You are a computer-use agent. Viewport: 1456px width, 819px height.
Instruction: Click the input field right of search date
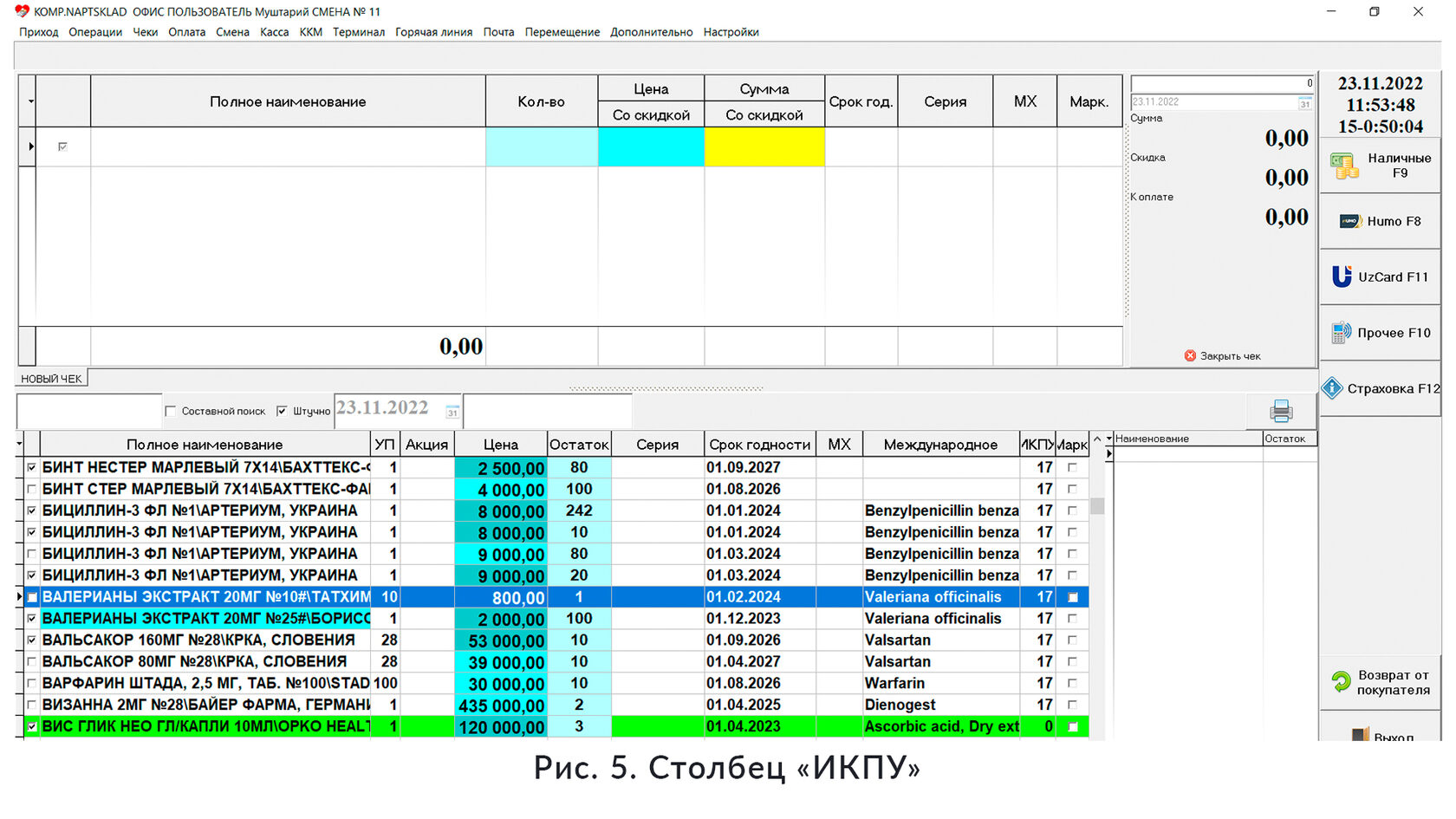click(548, 411)
